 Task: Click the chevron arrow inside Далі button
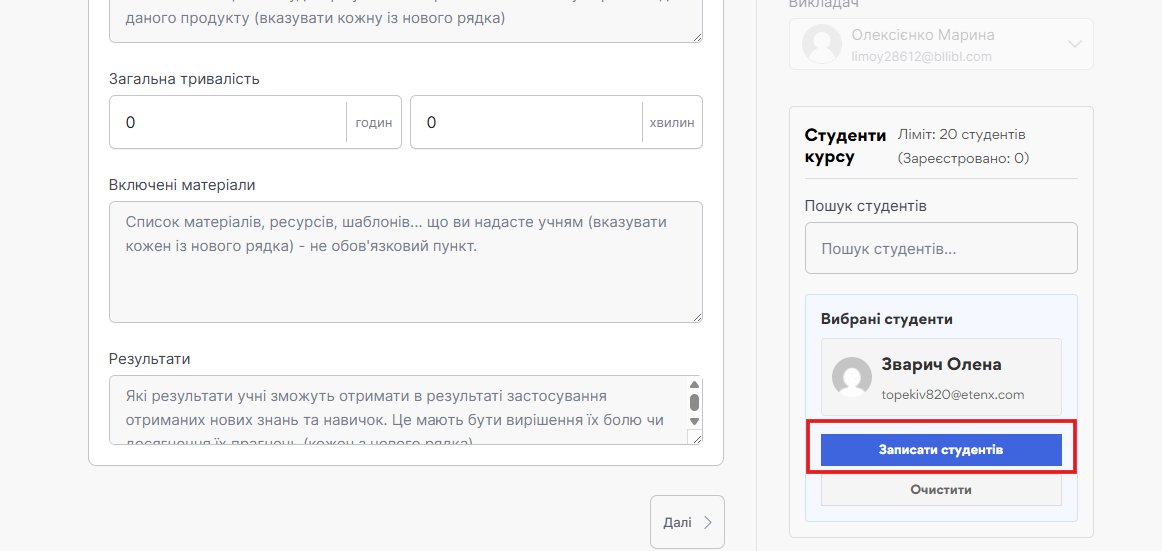coord(708,522)
